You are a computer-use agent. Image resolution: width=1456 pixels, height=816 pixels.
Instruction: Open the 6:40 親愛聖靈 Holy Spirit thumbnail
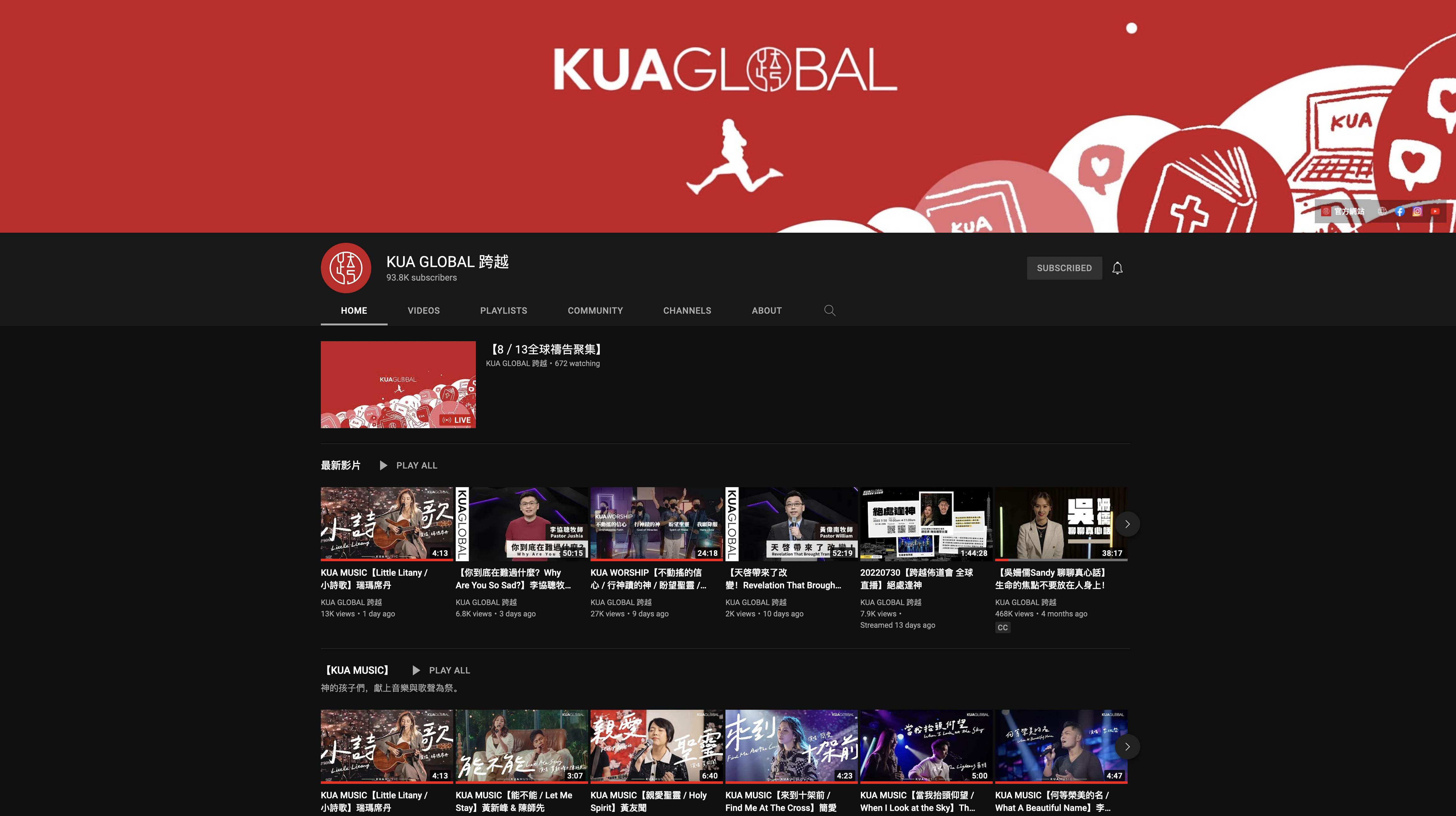click(657, 747)
